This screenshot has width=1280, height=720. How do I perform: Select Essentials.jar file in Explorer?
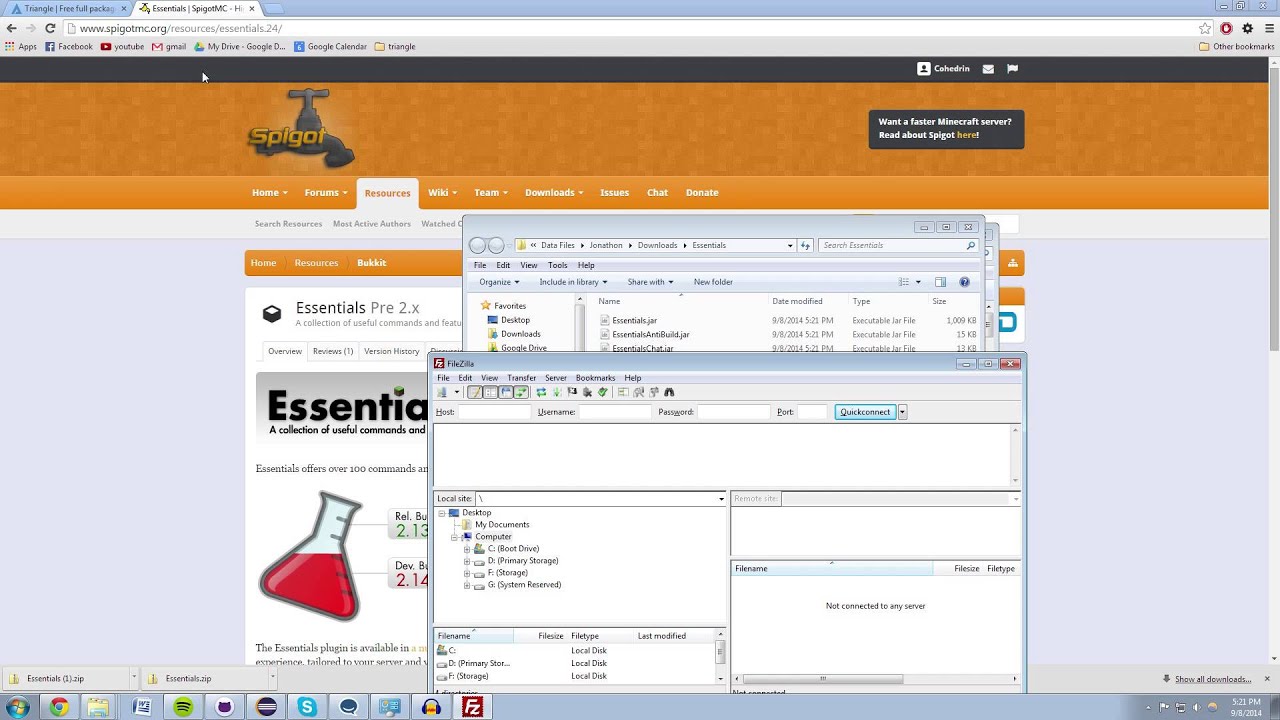[634, 321]
